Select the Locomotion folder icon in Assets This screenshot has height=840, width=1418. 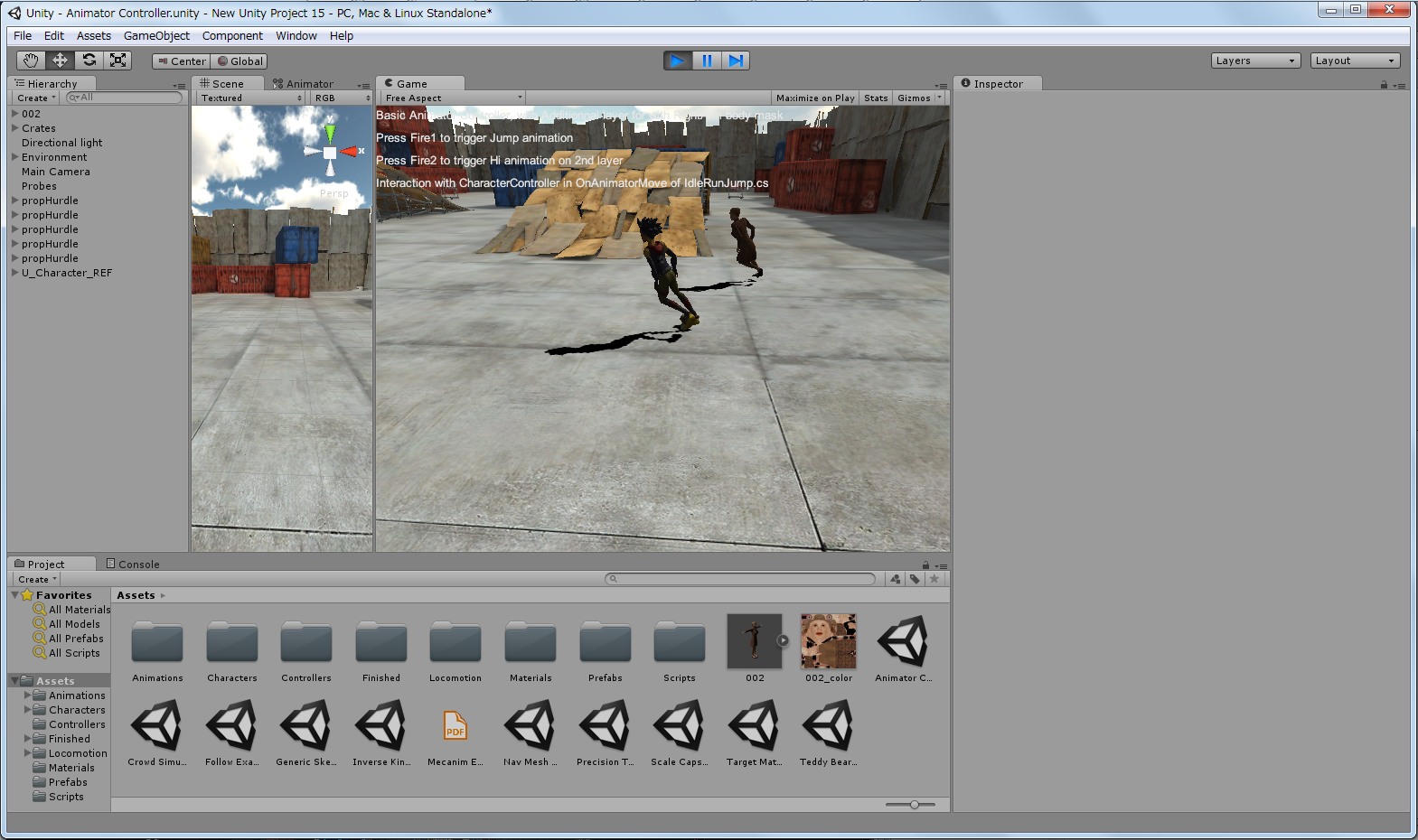click(455, 641)
